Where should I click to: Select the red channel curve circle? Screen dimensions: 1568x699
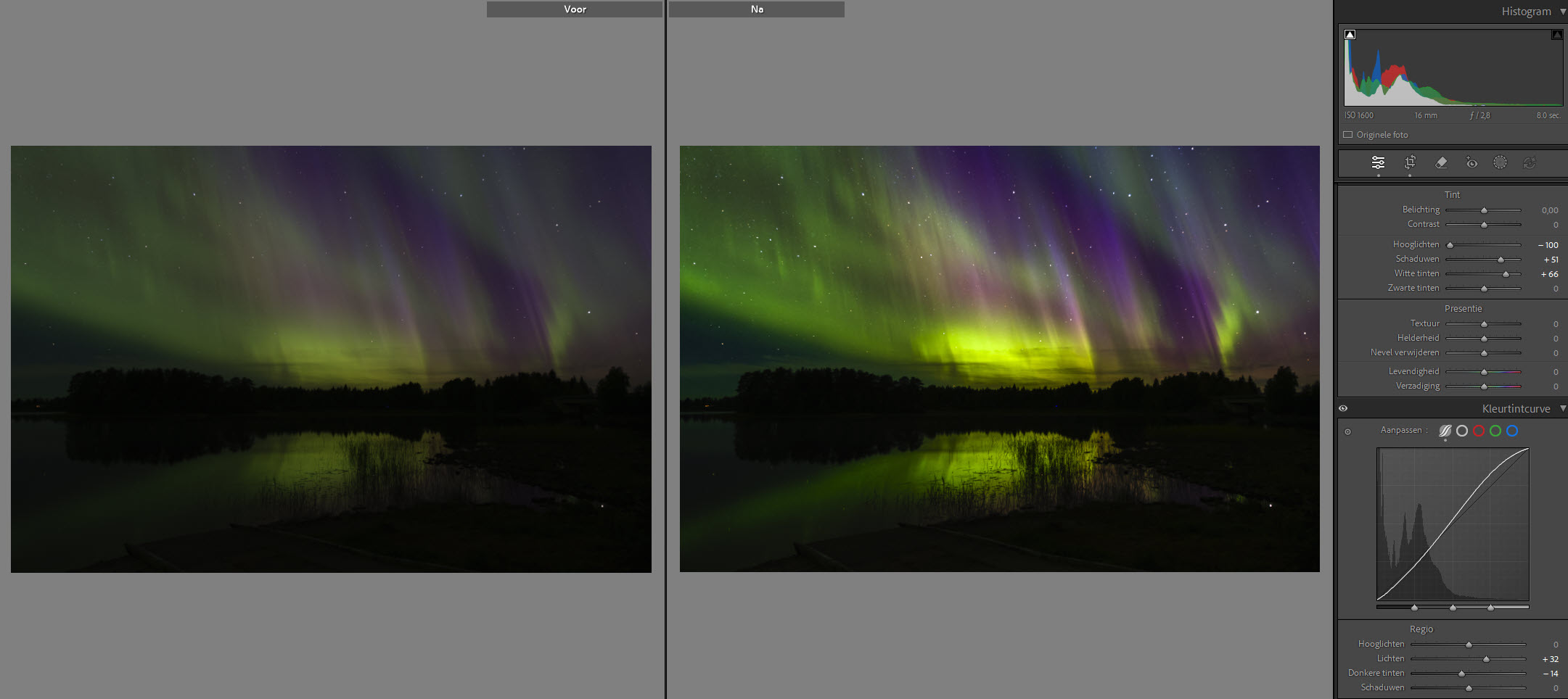tap(1479, 431)
